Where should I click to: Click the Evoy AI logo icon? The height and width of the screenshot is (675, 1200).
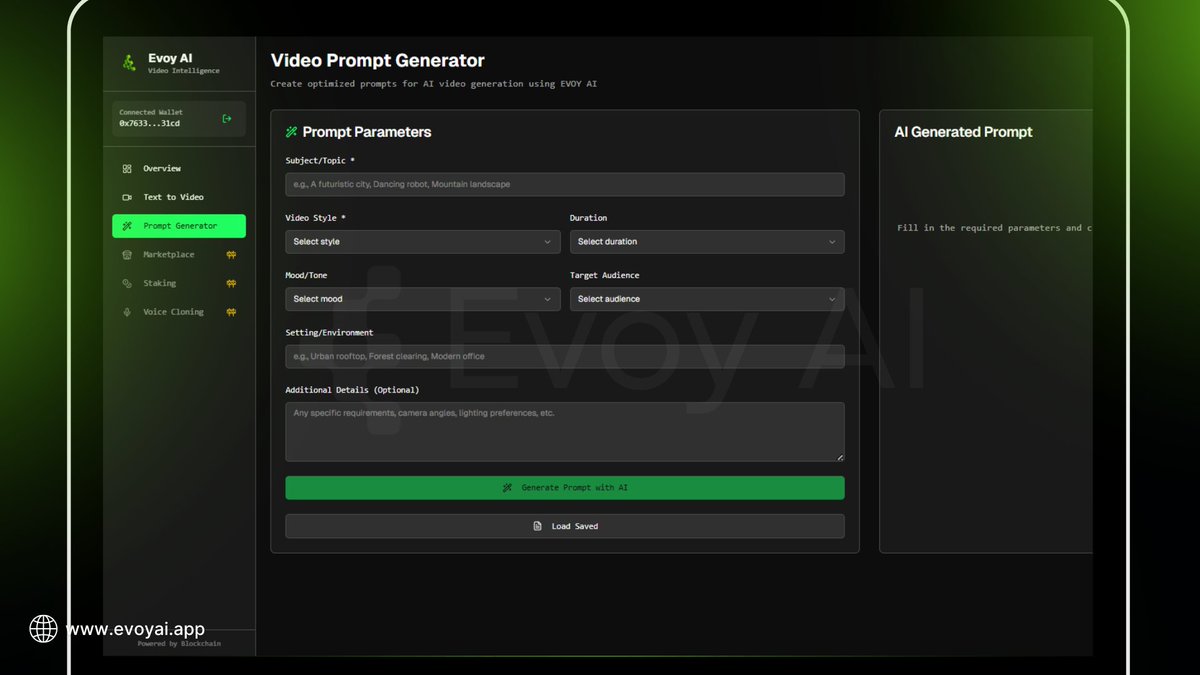tap(128, 63)
